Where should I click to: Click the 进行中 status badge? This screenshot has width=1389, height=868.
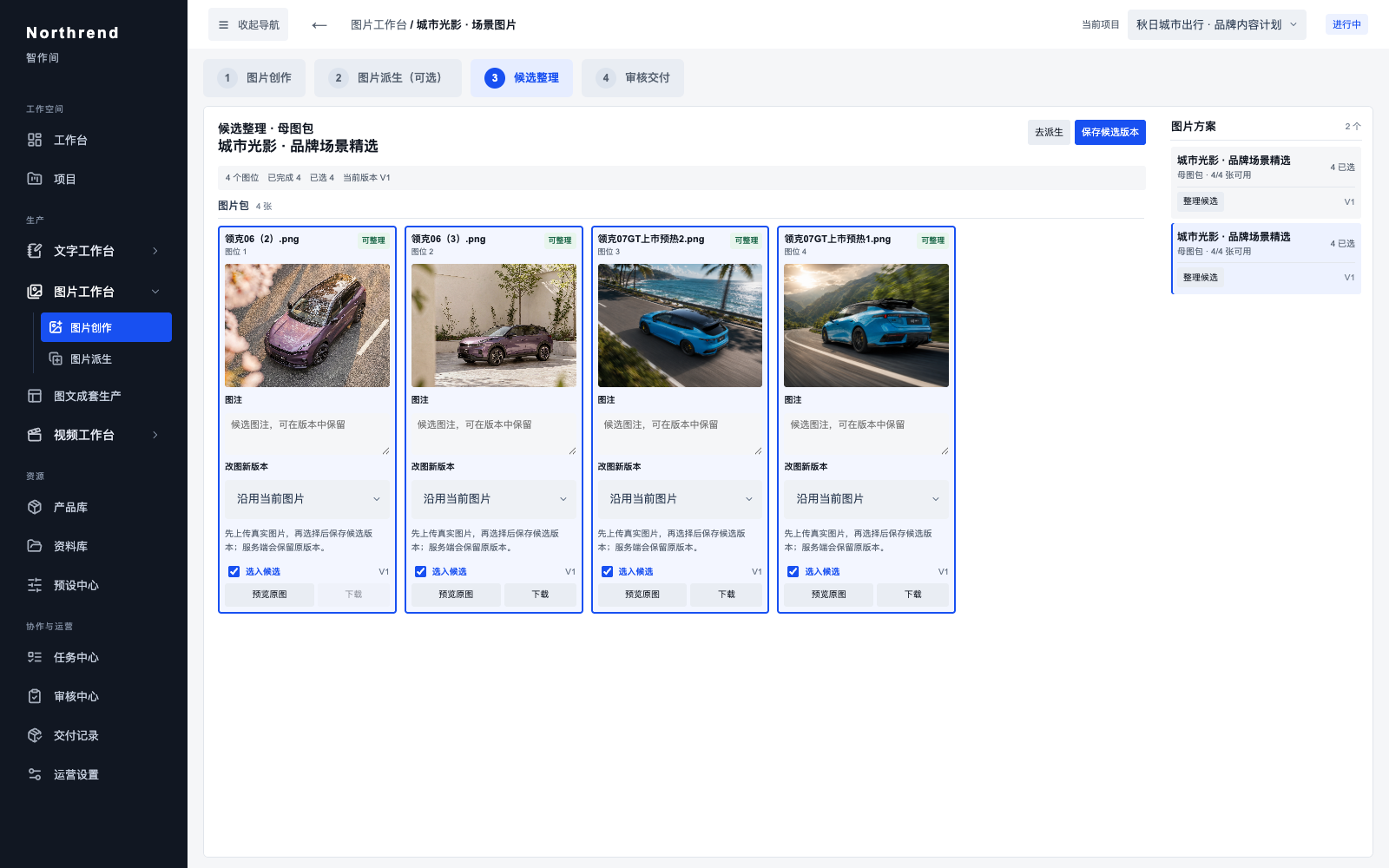[x=1346, y=24]
